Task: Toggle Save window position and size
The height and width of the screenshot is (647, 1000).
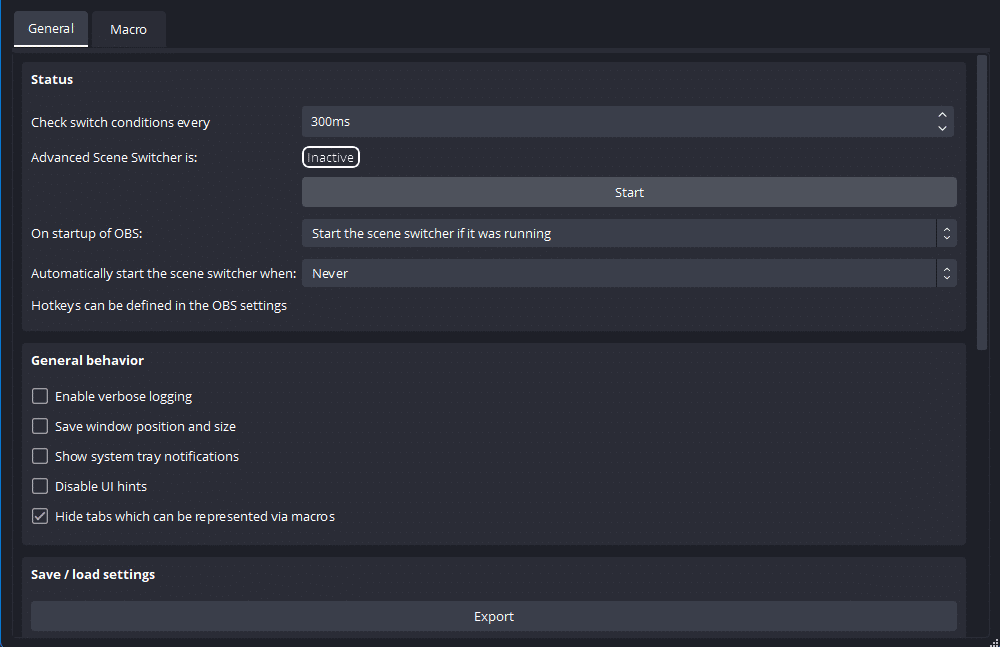Action: click(x=40, y=426)
